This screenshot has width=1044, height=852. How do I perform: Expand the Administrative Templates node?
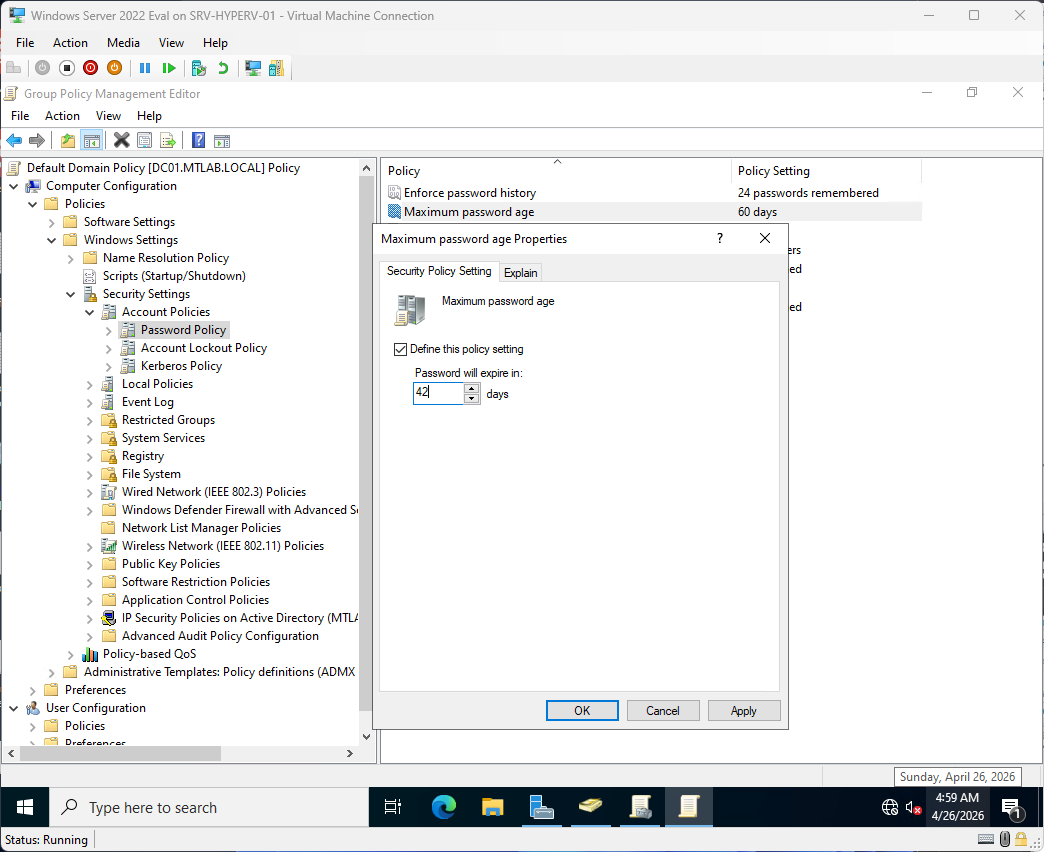pos(52,672)
